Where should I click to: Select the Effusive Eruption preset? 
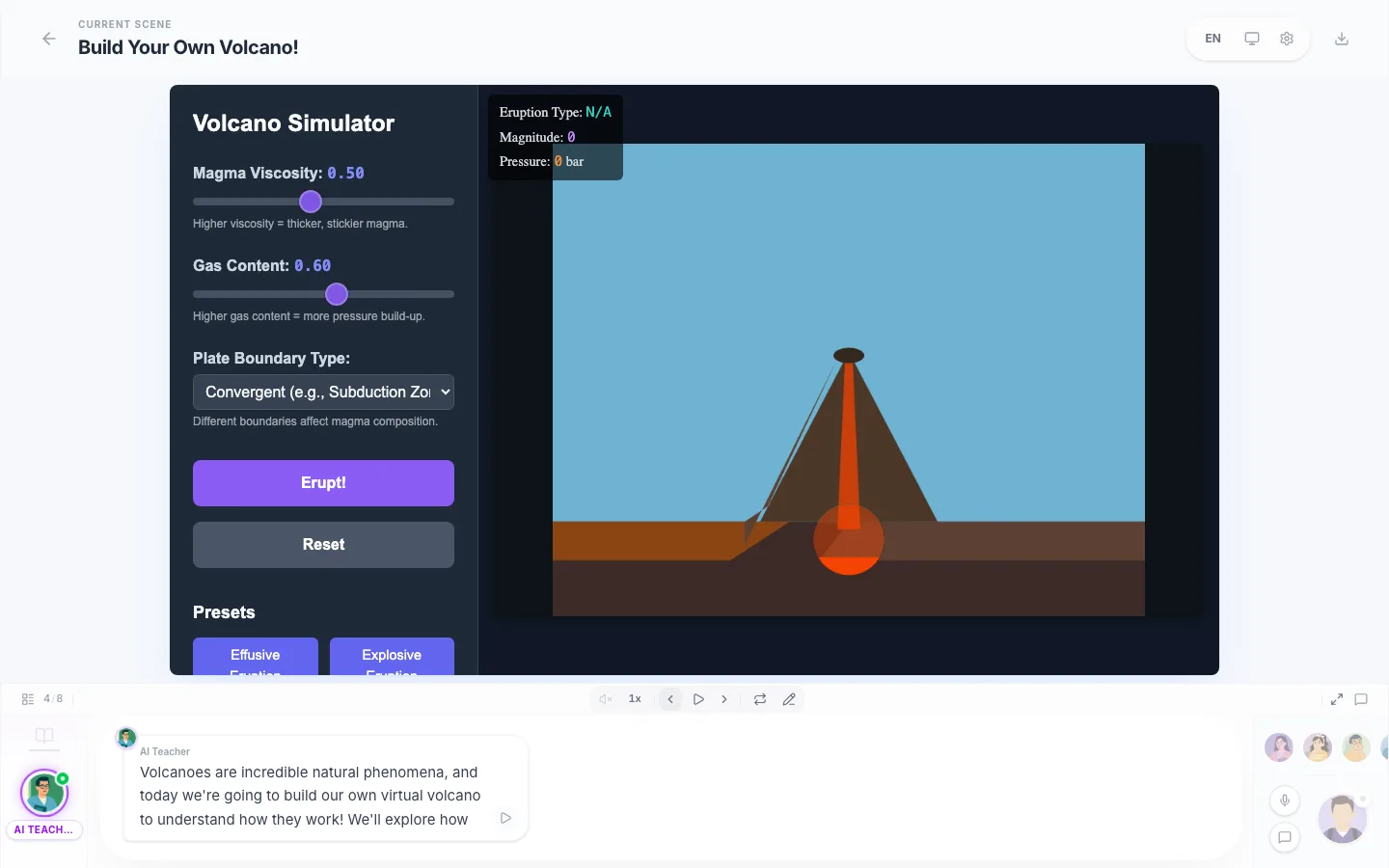256,657
